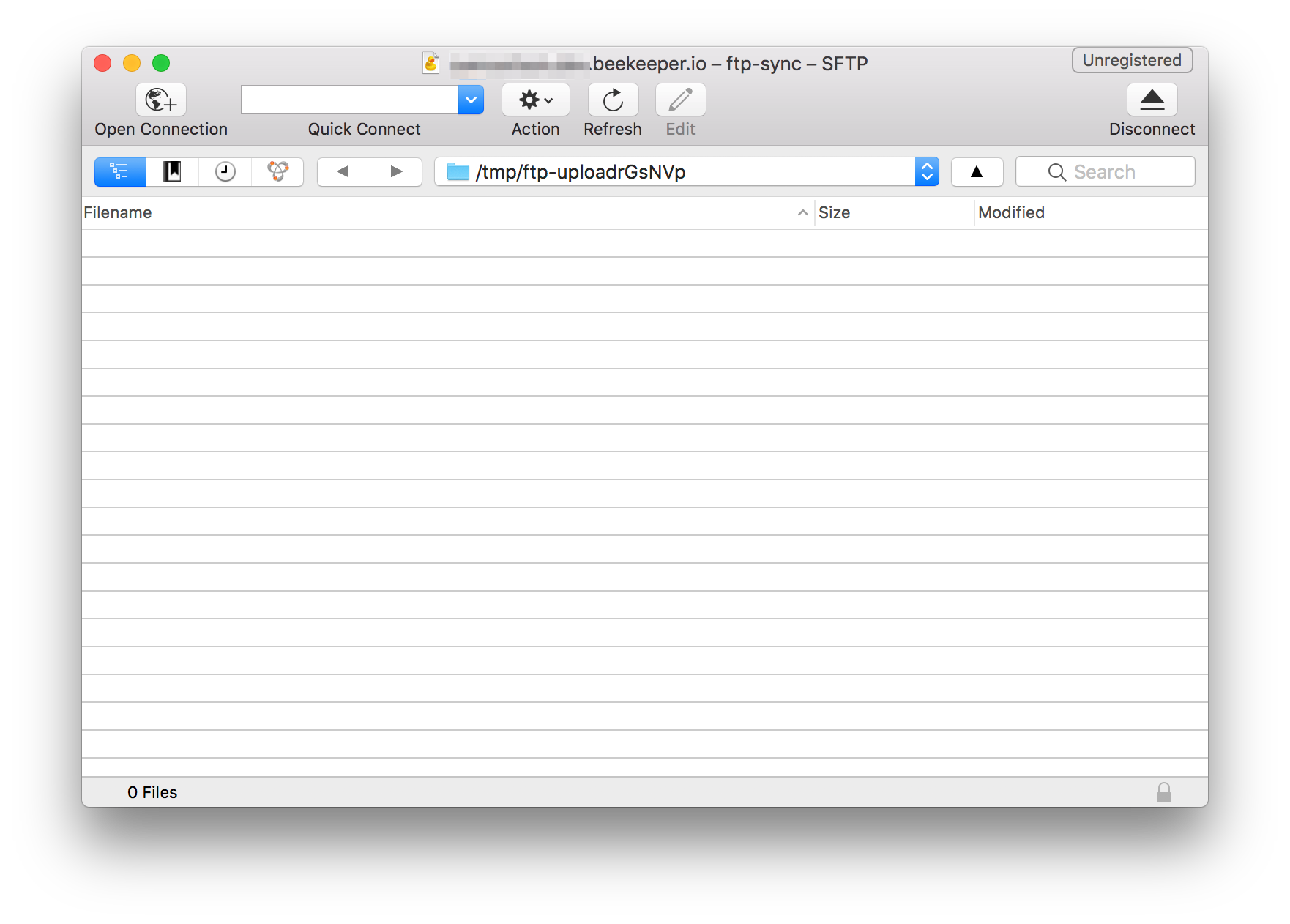Open the Quick Connect dropdown arrow

(471, 100)
